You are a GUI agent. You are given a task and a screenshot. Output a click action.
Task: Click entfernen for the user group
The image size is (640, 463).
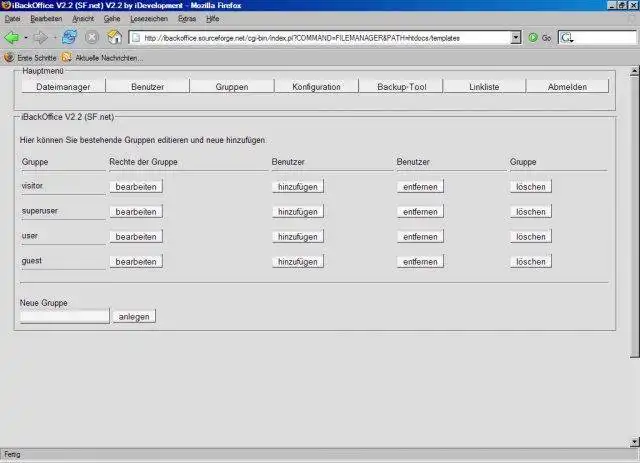[420, 236]
